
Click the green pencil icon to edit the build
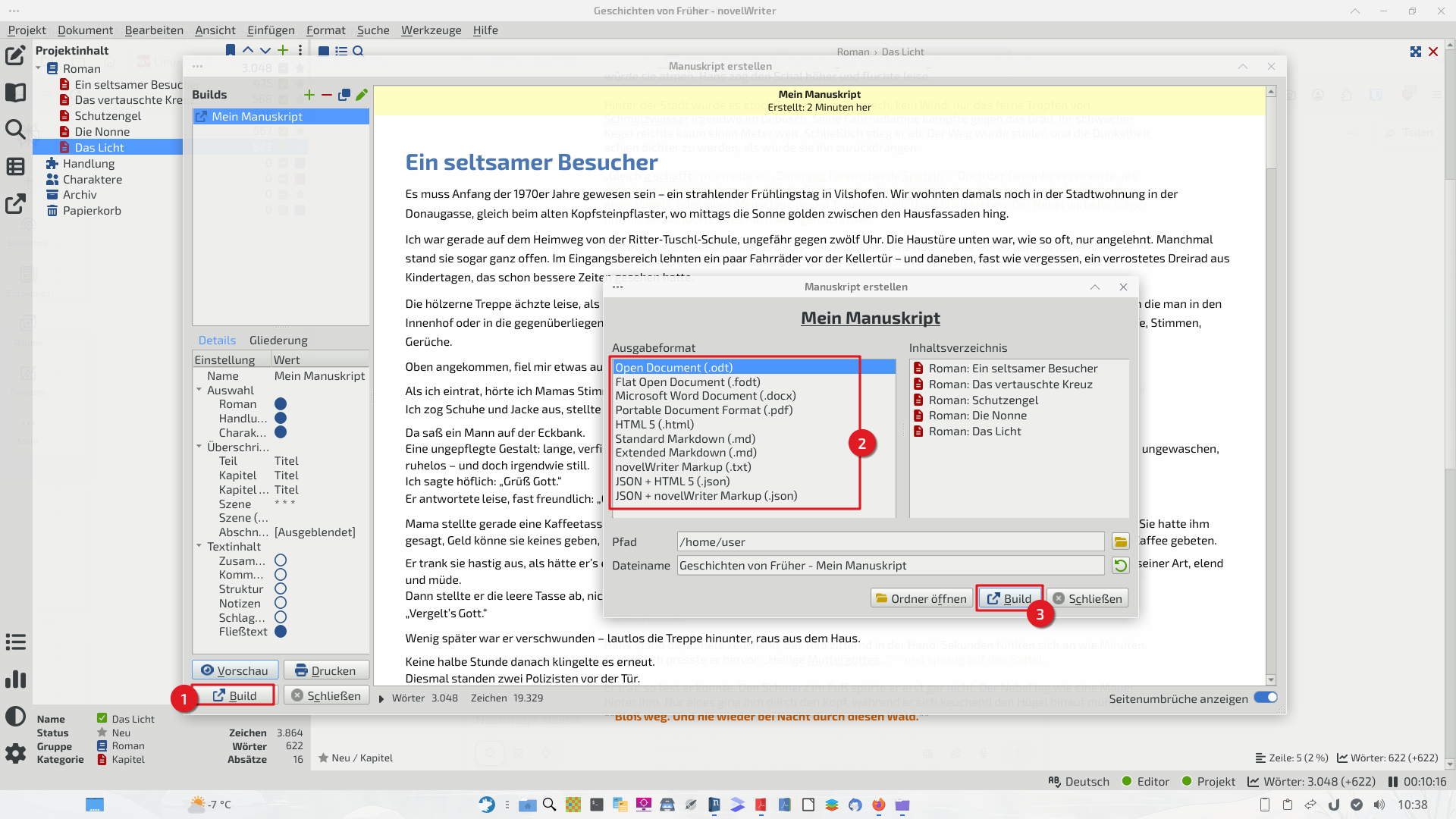click(x=362, y=95)
